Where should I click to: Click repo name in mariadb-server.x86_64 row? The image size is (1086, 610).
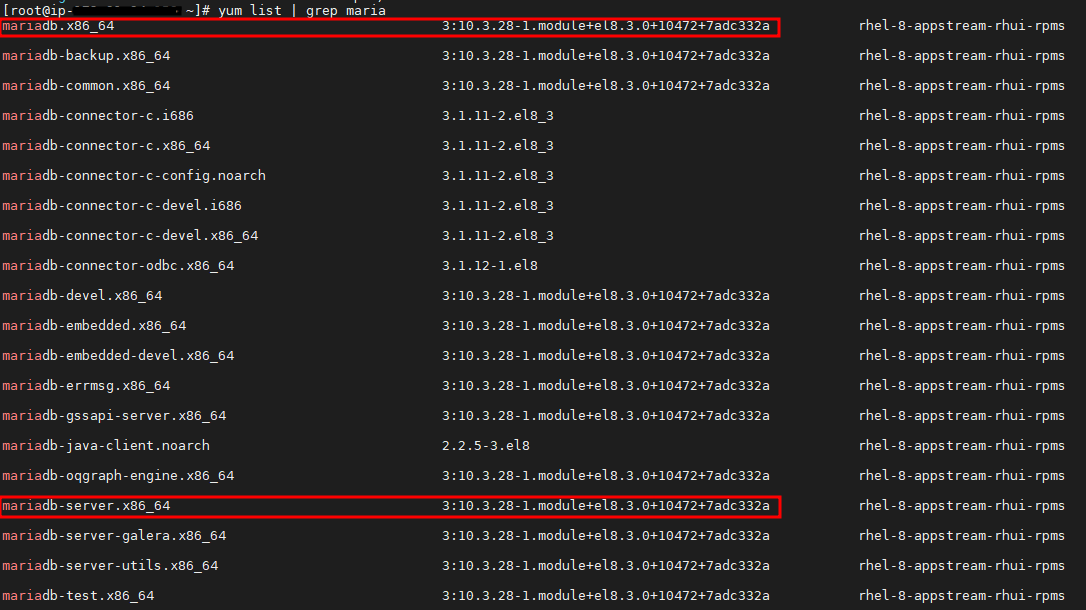[961, 506]
